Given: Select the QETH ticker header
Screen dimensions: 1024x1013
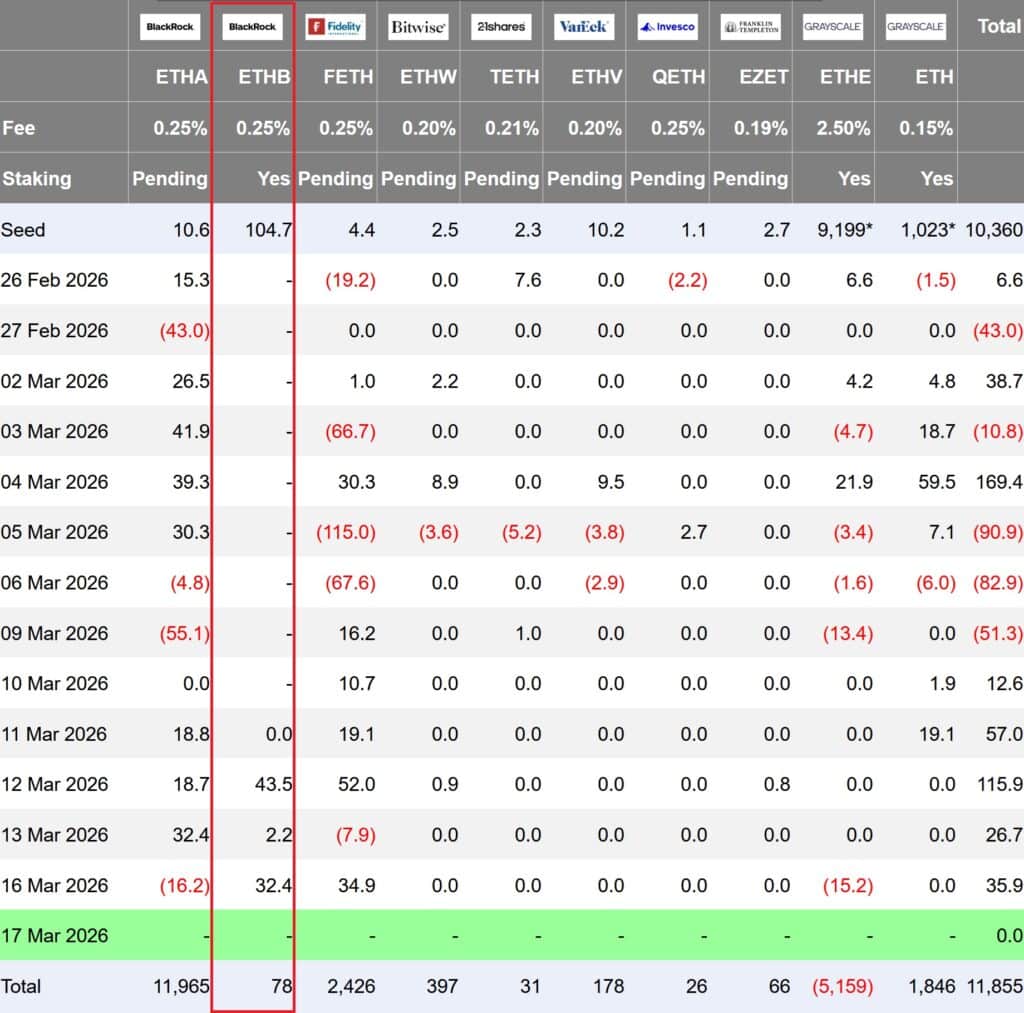Looking at the screenshot, I should 679,77.
